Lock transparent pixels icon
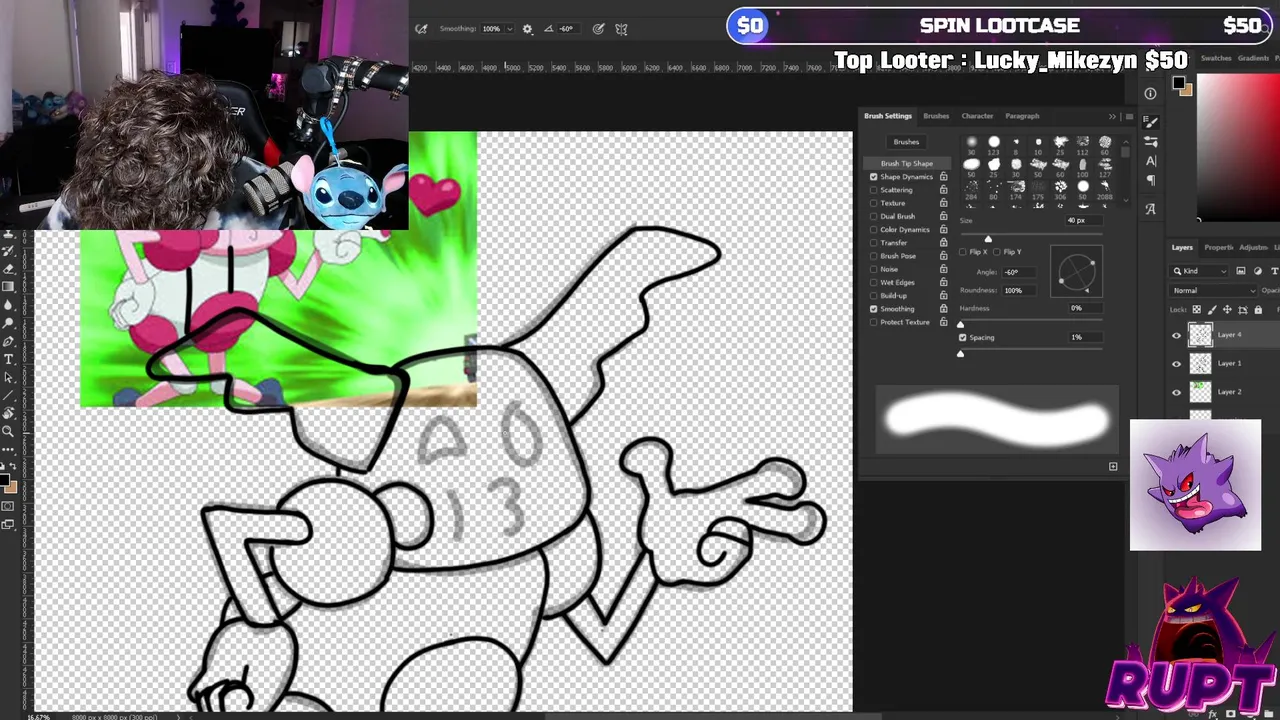Image resolution: width=1280 pixels, height=720 pixels. (x=1196, y=310)
